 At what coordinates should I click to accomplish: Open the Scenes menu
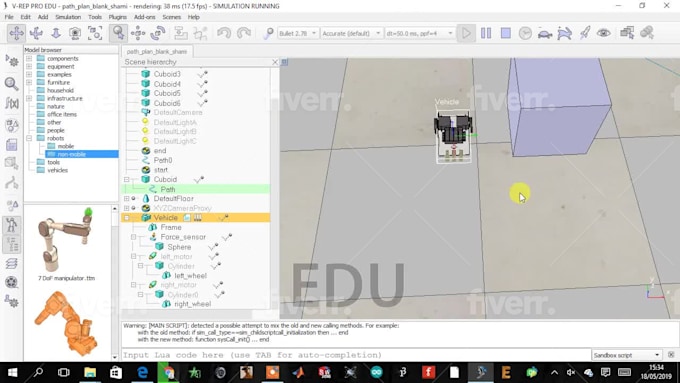pyautogui.click(x=171, y=17)
